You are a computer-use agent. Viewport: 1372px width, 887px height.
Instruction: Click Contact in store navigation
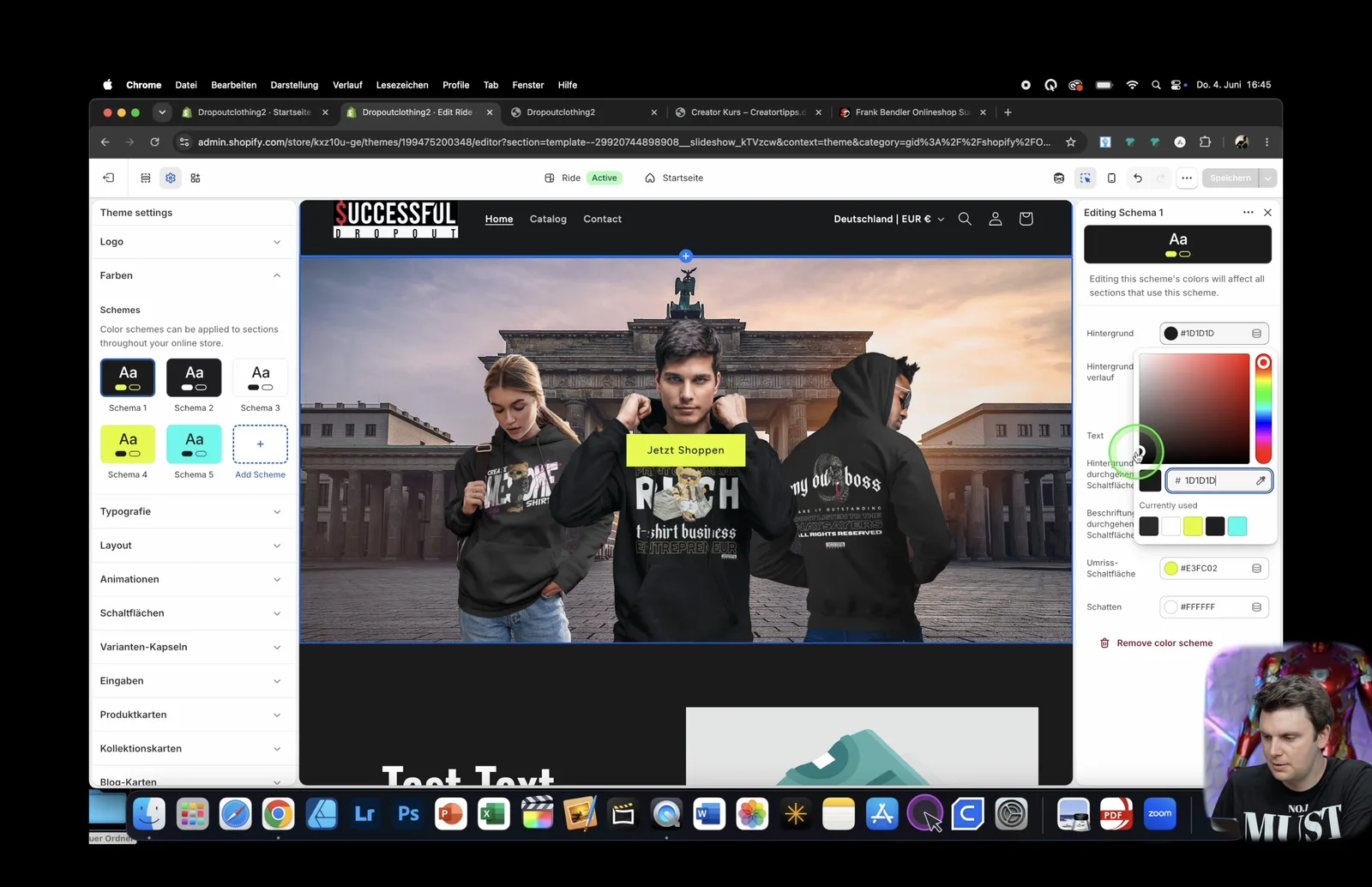[x=602, y=219]
